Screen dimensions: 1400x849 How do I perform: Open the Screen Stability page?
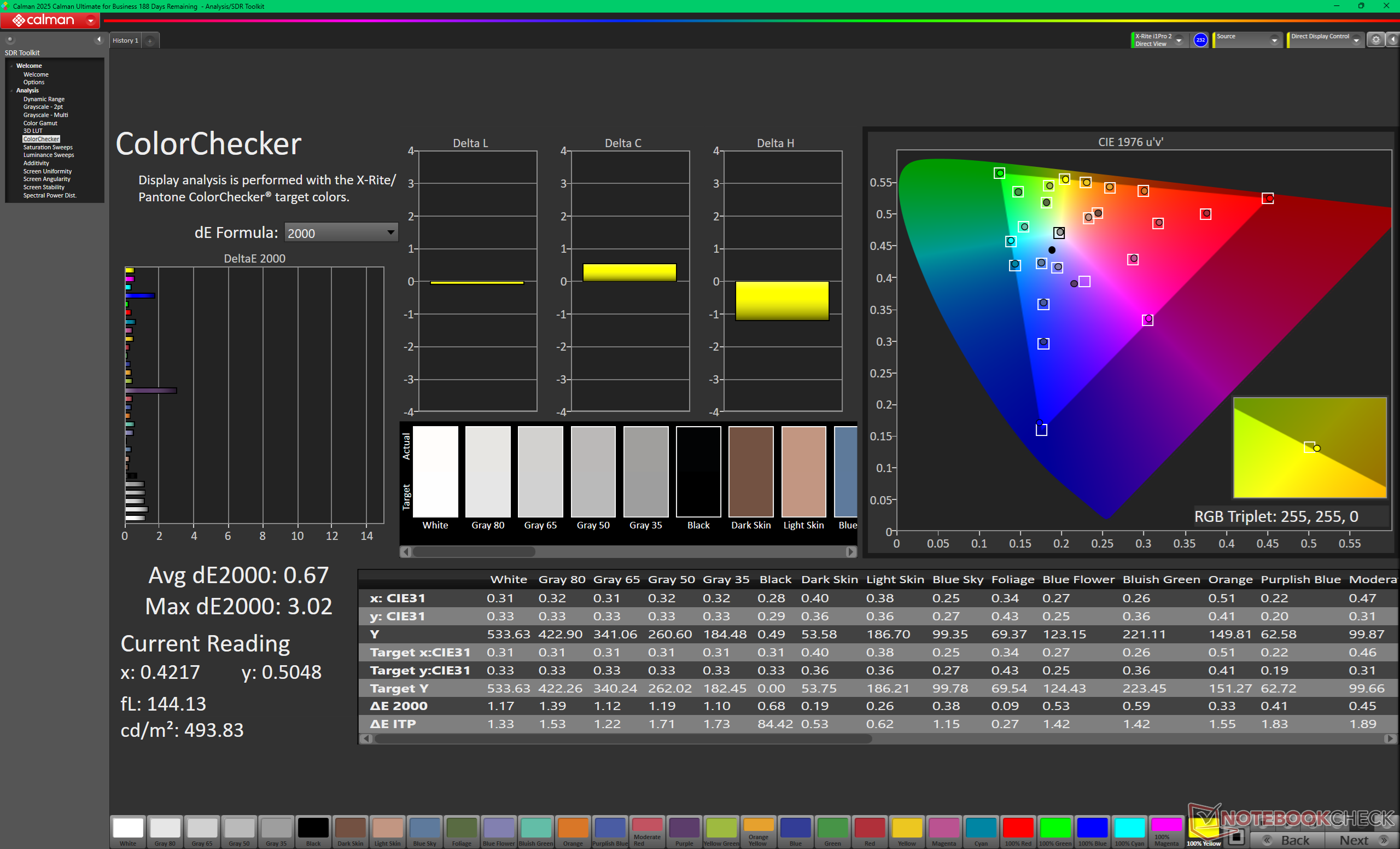coord(44,188)
